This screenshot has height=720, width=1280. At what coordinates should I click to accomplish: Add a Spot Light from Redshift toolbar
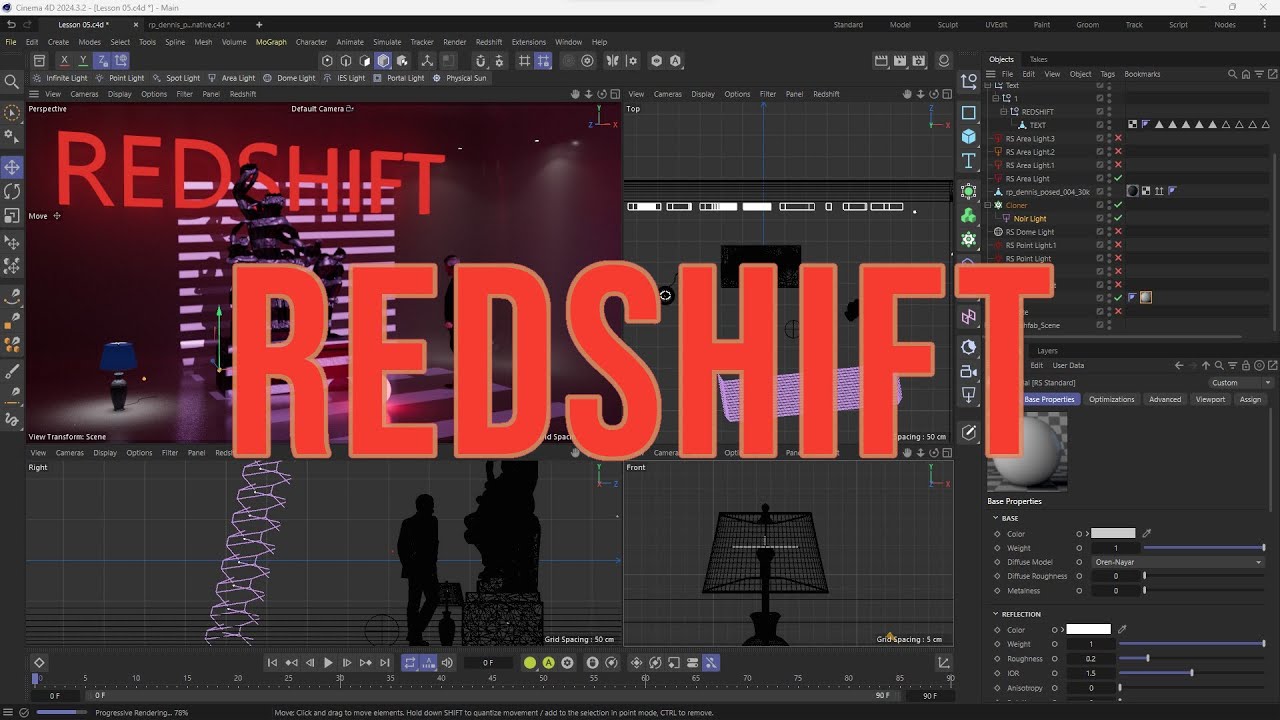pyautogui.click(x=176, y=78)
